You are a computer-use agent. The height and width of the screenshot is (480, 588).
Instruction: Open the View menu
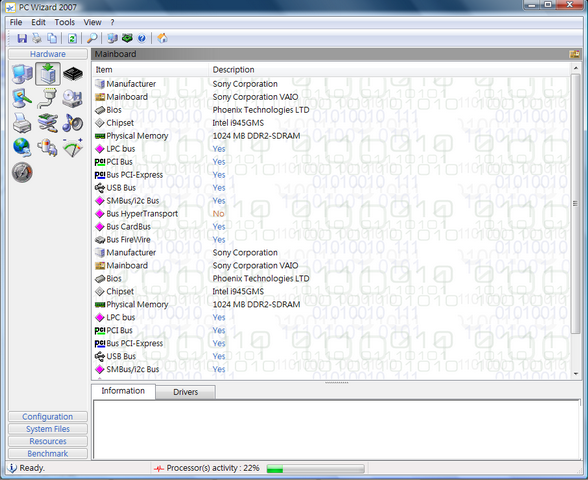92,22
